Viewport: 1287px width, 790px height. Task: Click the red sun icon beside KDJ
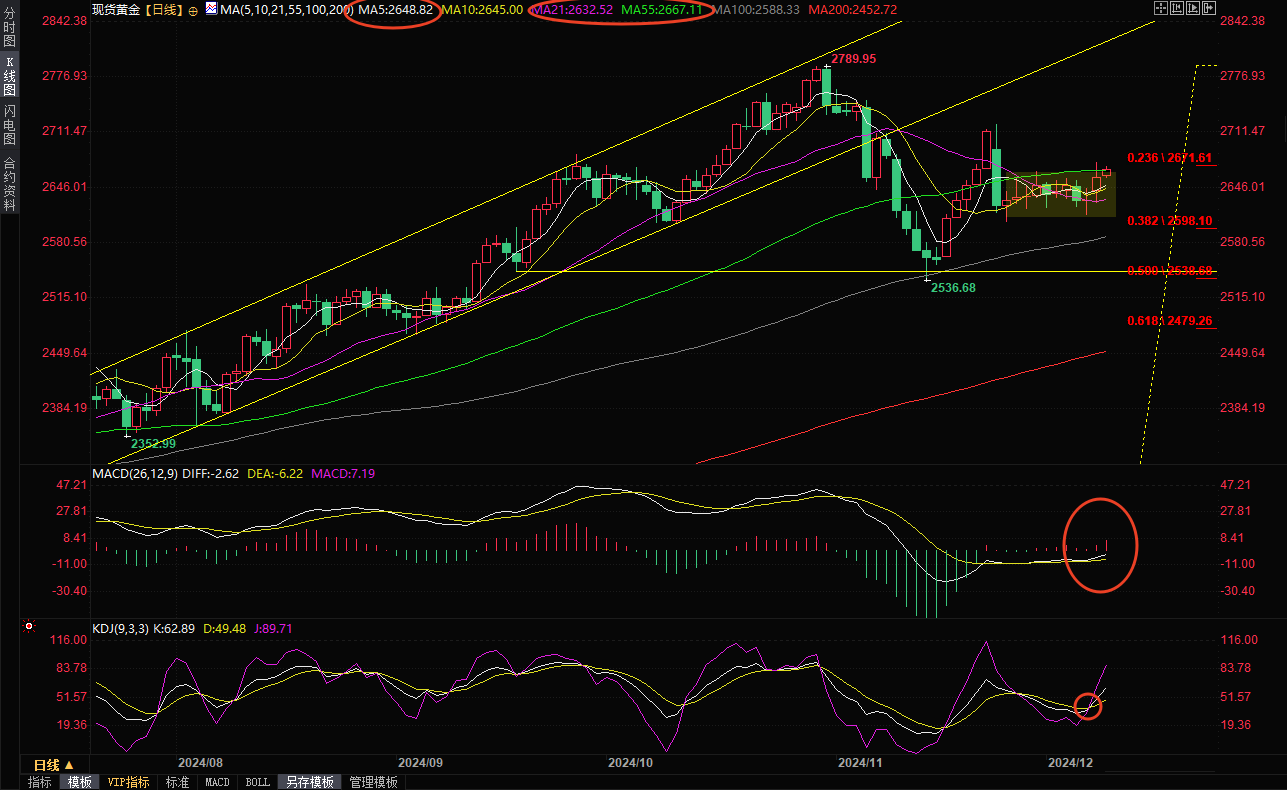[28, 628]
